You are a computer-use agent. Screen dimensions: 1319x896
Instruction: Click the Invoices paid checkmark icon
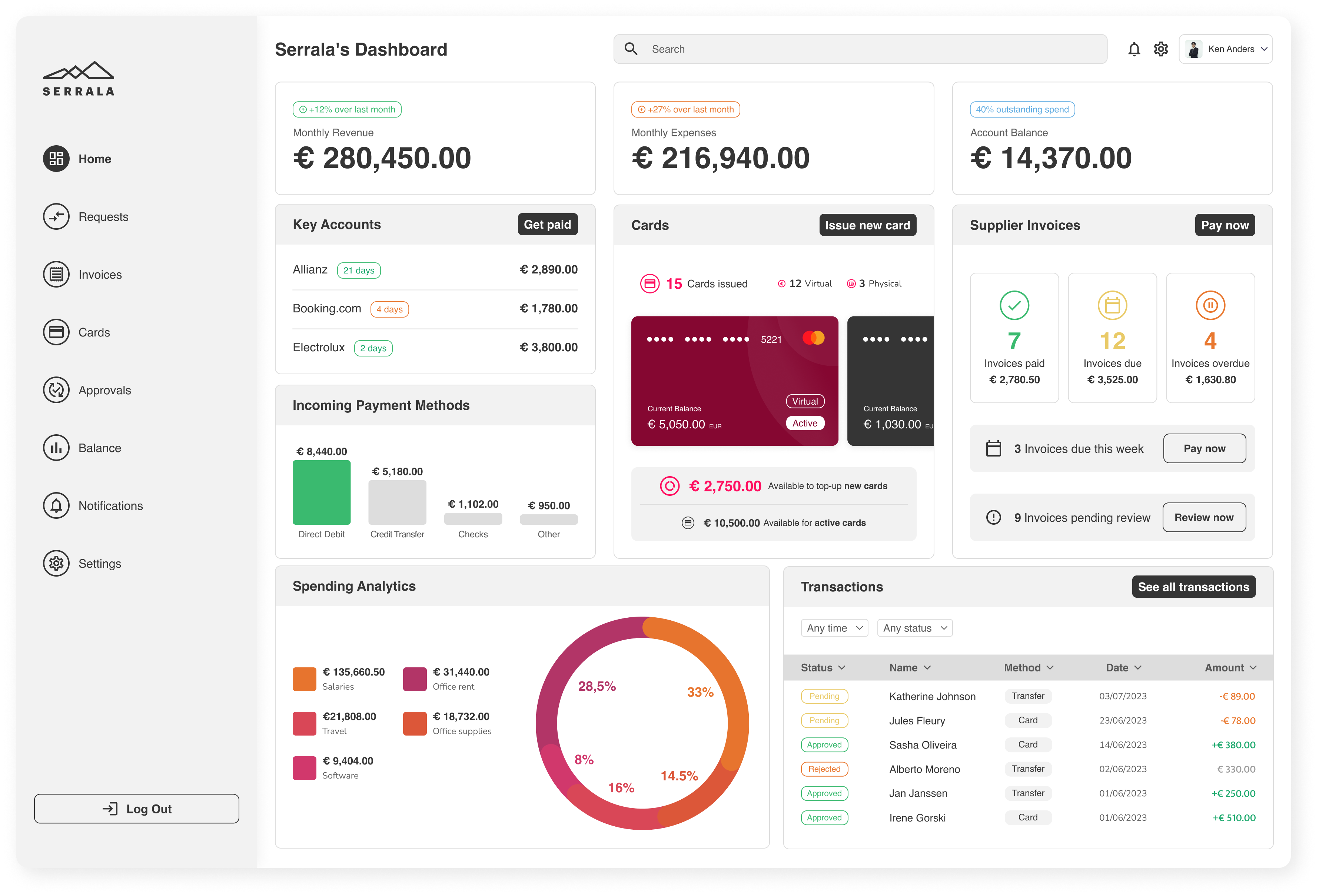tap(1014, 305)
